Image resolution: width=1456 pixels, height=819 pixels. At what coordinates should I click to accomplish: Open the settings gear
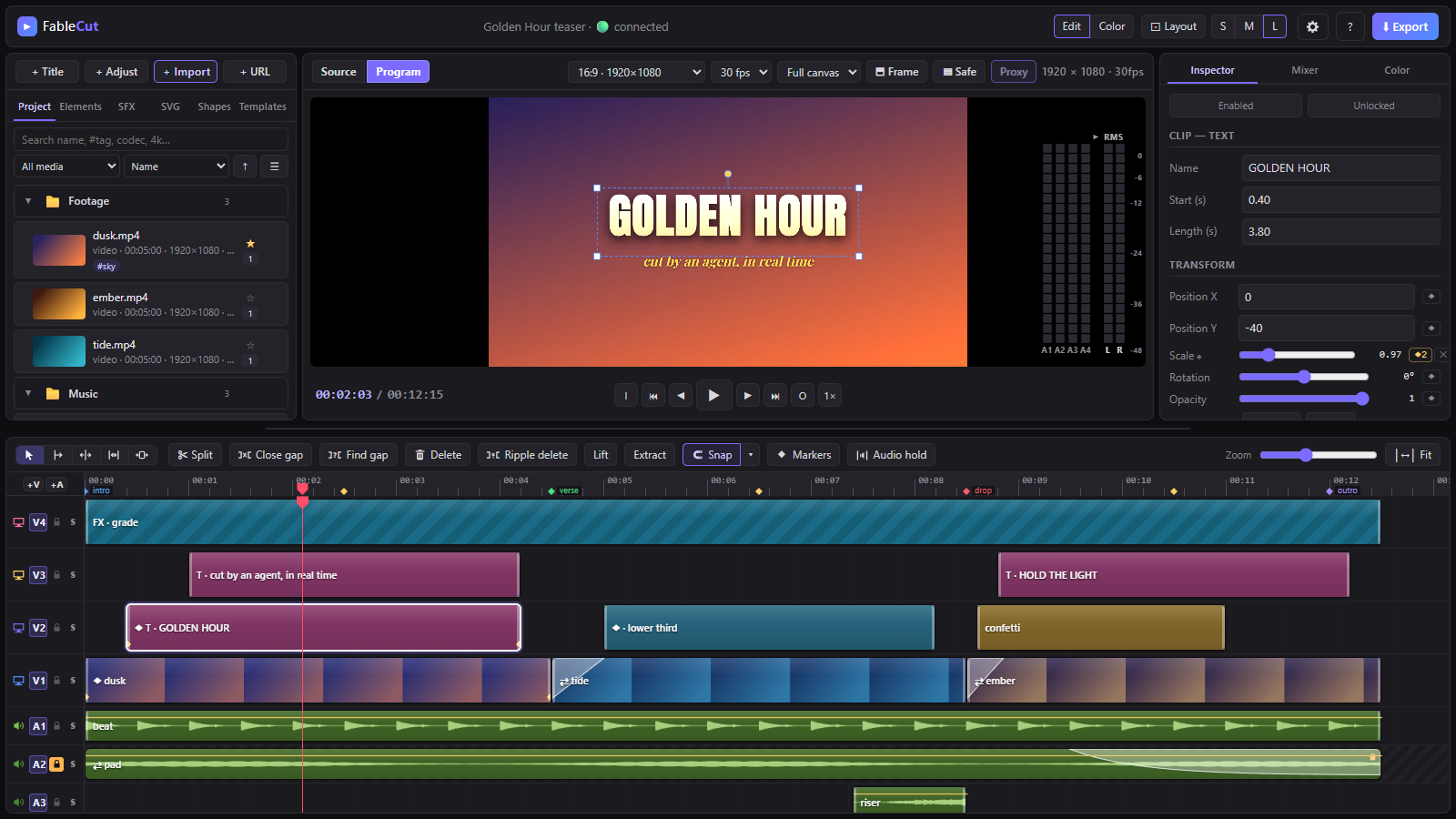click(x=1312, y=26)
